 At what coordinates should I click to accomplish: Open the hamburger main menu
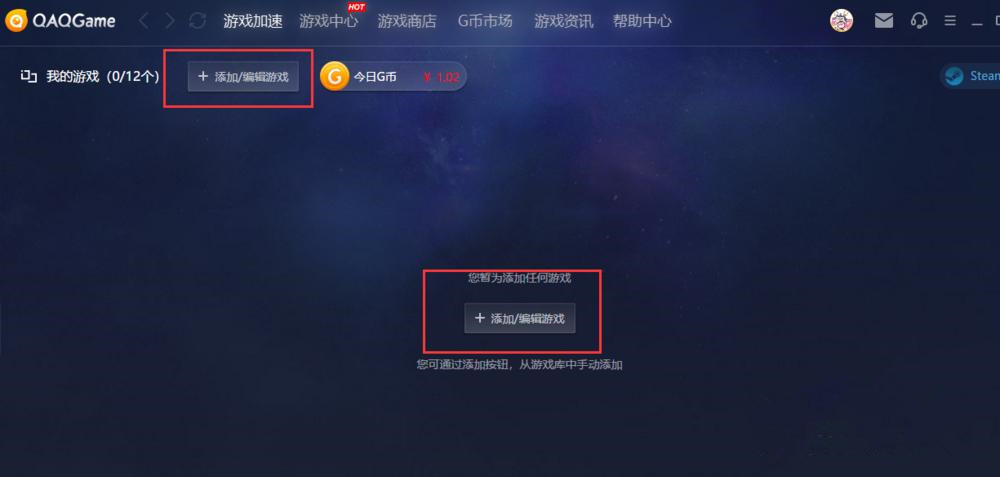pyautogui.click(x=950, y=21)
